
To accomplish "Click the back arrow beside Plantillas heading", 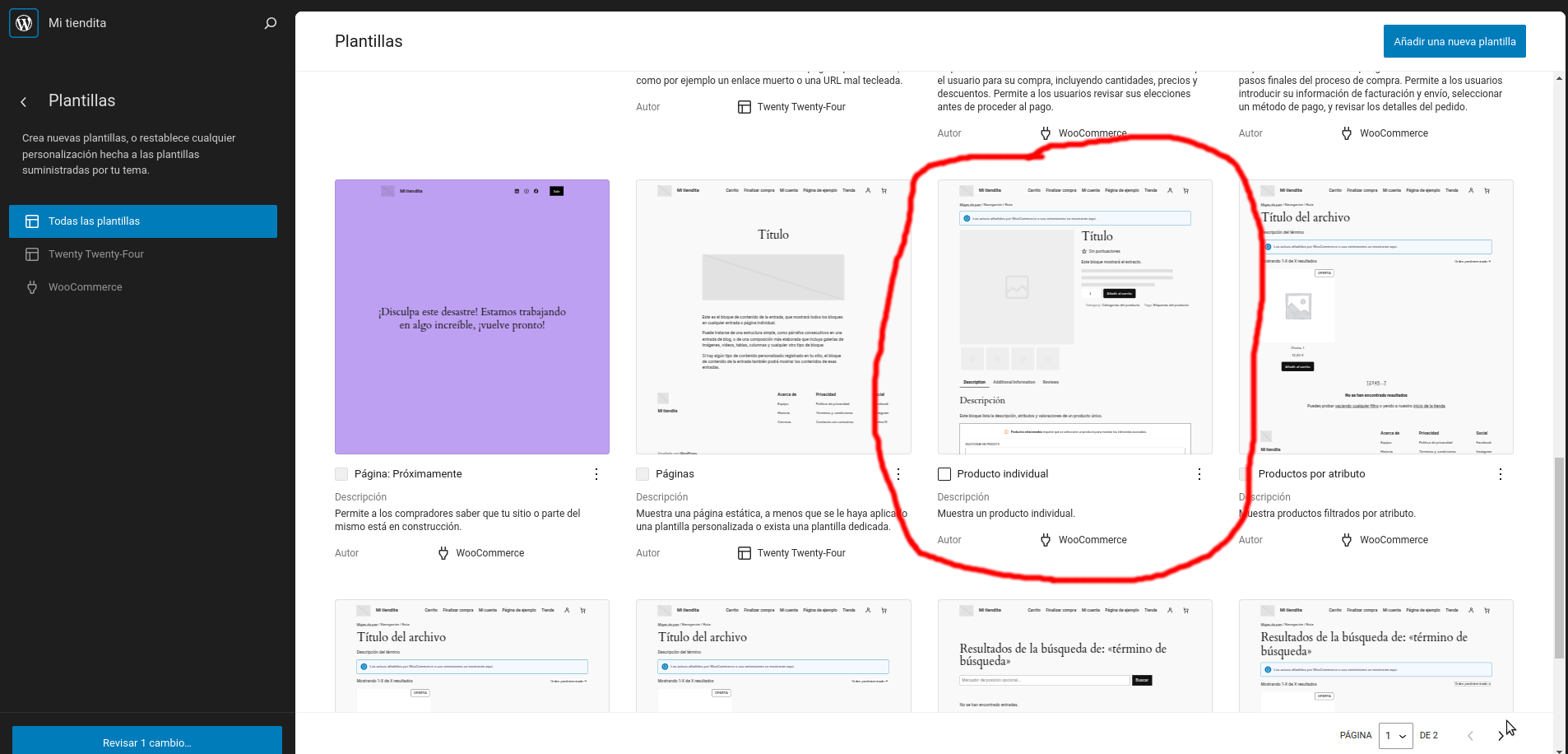I will point(23,101).
